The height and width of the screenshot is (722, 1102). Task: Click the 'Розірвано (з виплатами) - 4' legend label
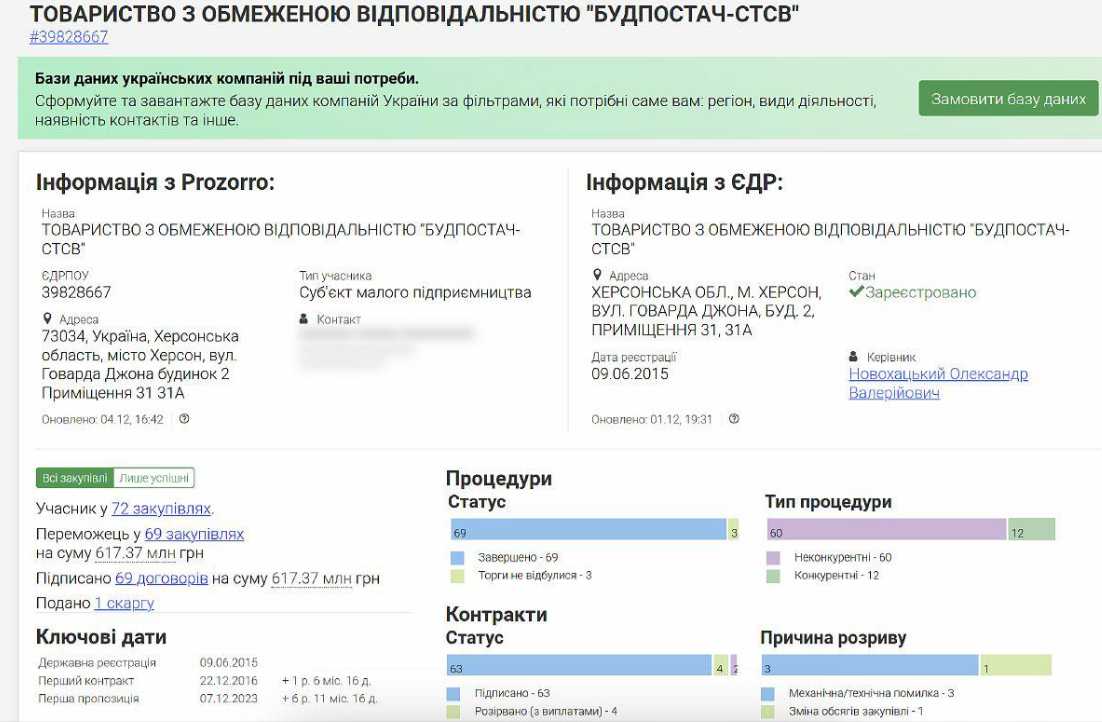[x=546, y=711]
